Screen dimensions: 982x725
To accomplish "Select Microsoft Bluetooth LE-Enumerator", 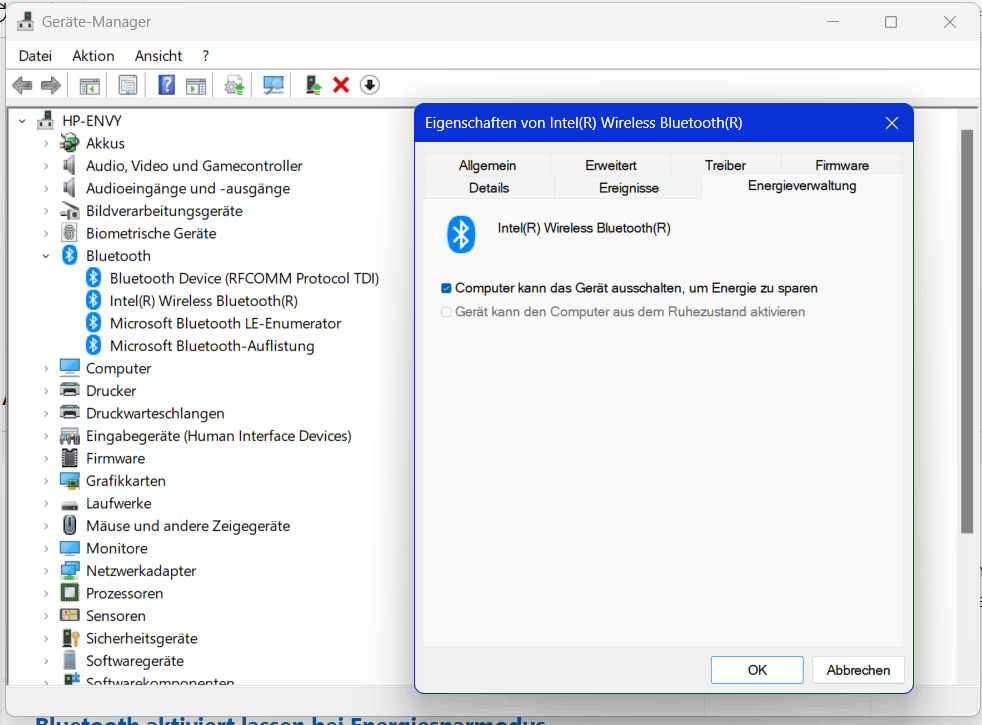I will 225,324.
